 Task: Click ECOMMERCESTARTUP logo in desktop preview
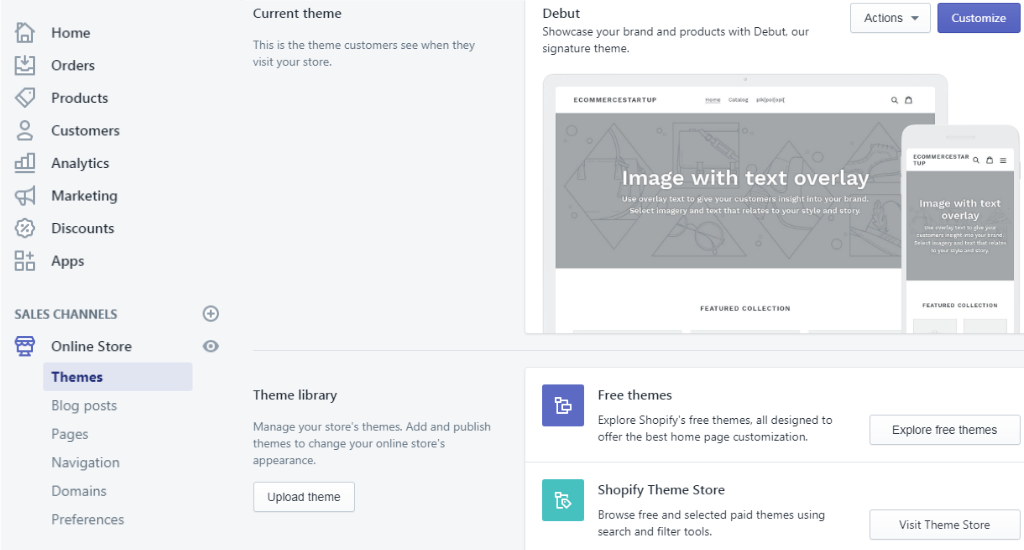(x=615, y=100)
